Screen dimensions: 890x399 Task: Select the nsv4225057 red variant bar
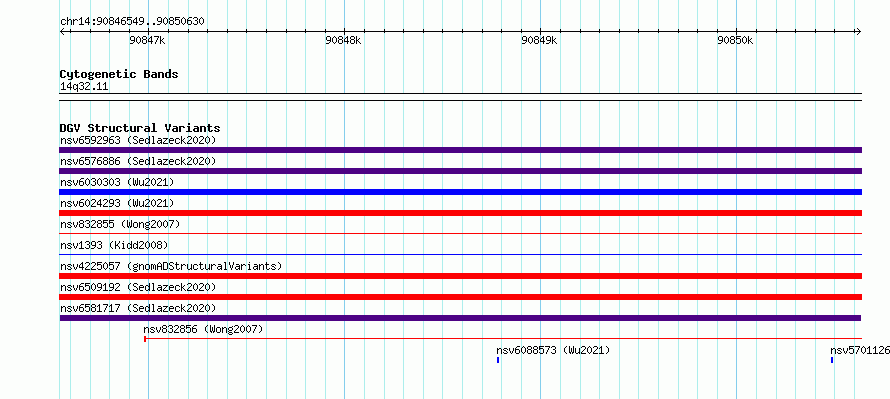(460, 276)
